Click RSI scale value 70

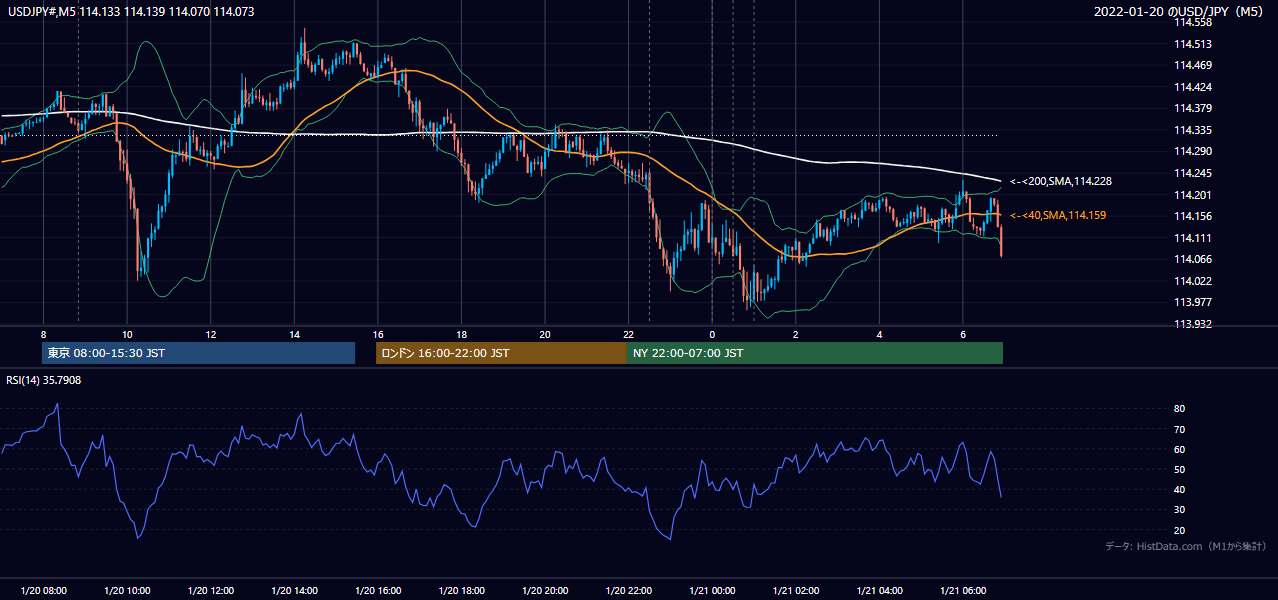[1180, 429]
